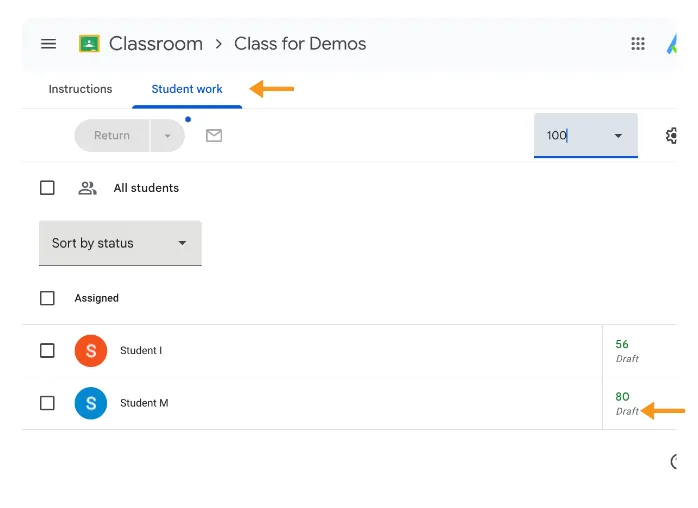This screenshot has height=508, width=698.
Task: Switch to the Instructions tab
Action: point(80,89)
